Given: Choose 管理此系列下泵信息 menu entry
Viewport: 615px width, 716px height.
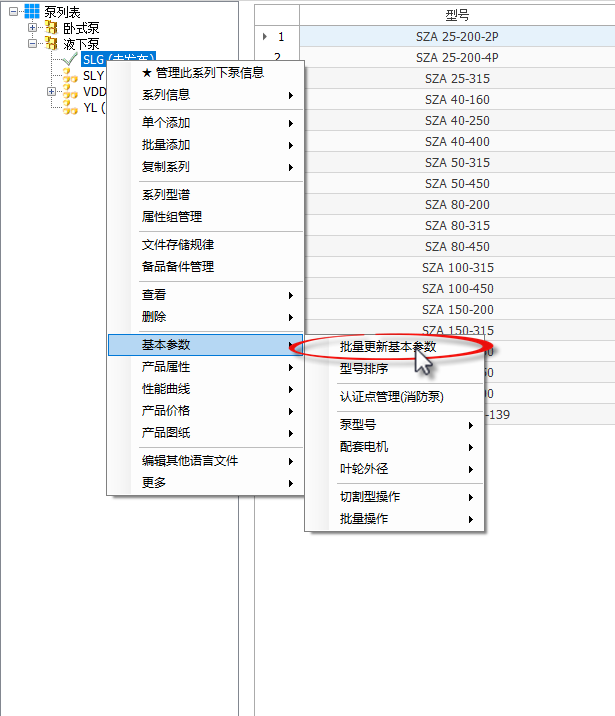Looking at the screenshot, I should click(x=205, y=73).
